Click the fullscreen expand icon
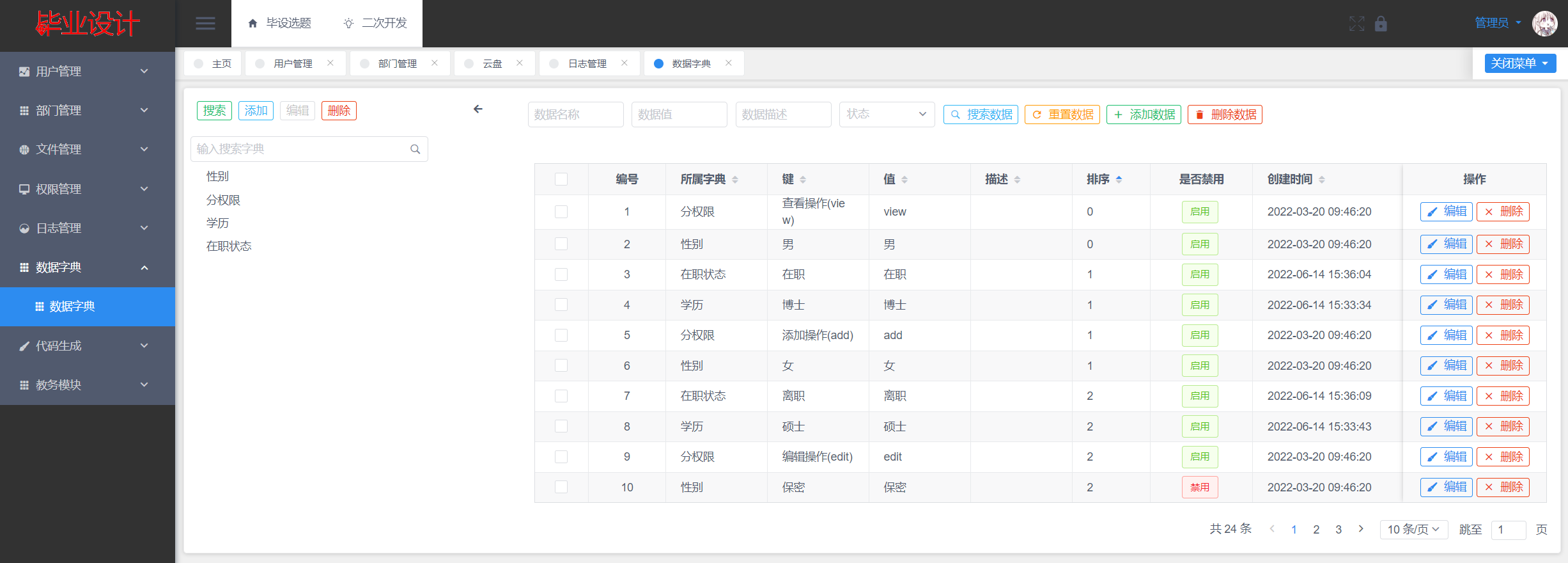This screenshot has height=563, width=1568. coord(1356,24)
